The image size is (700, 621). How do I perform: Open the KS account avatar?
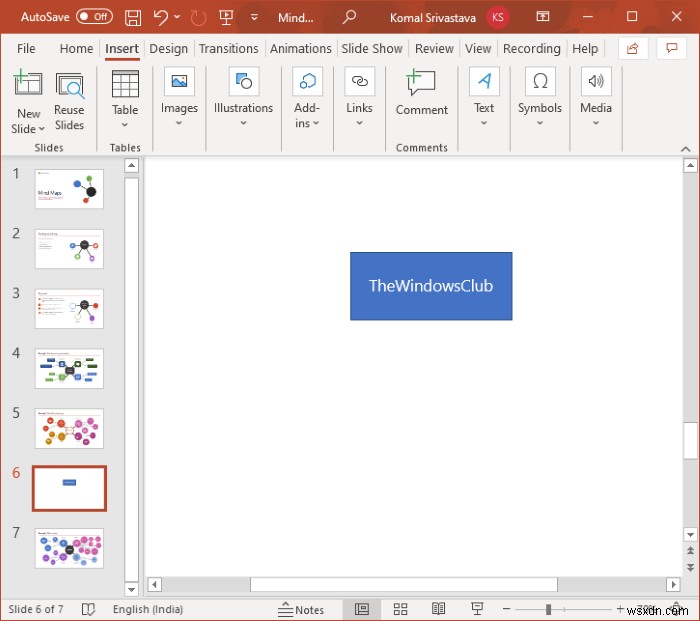tap(497, 17)
